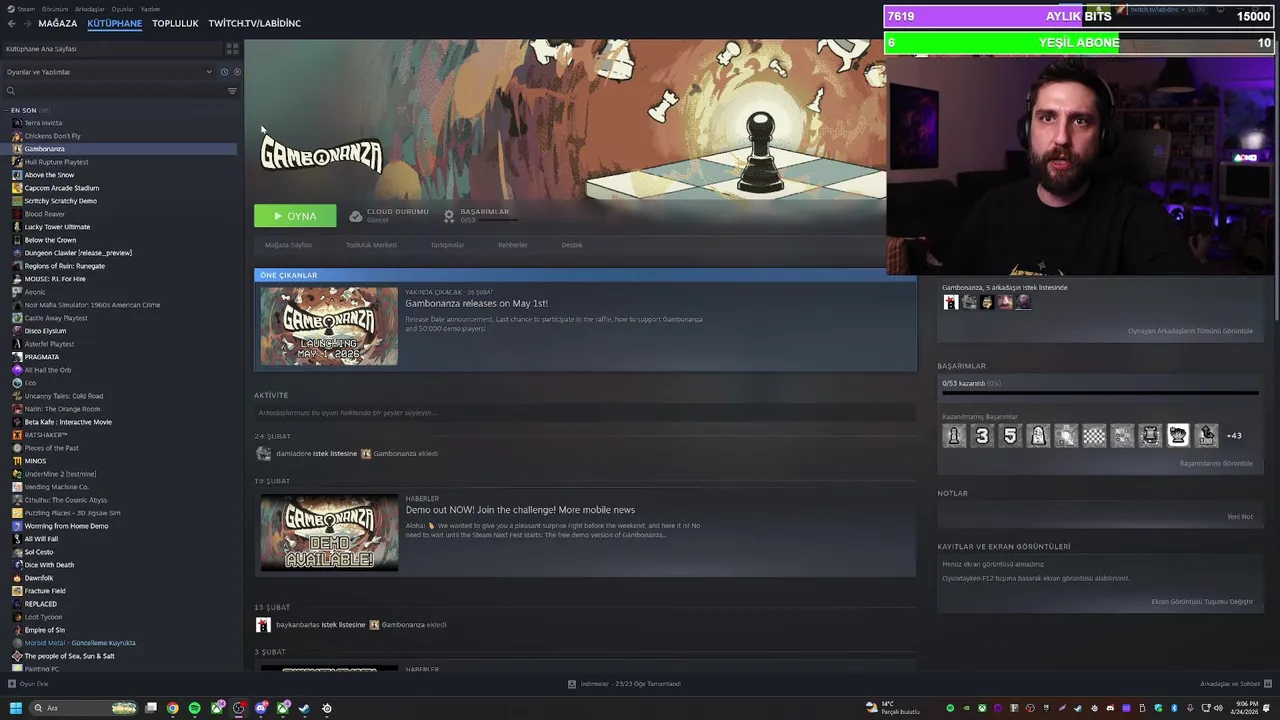1280x720 pixels.
Task: Switch to the MAĞAZA tab
Action: pyautogui.click(x=57, y=23)
